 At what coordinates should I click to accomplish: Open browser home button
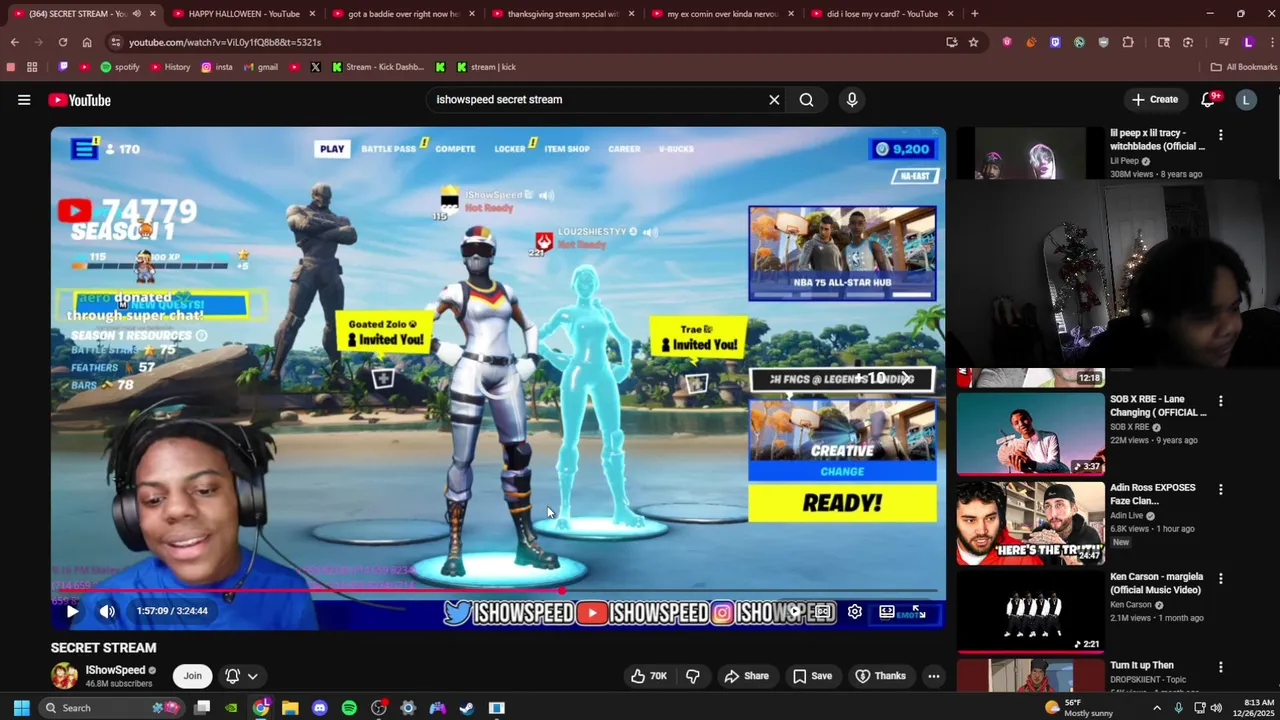[x=87, y=42]
